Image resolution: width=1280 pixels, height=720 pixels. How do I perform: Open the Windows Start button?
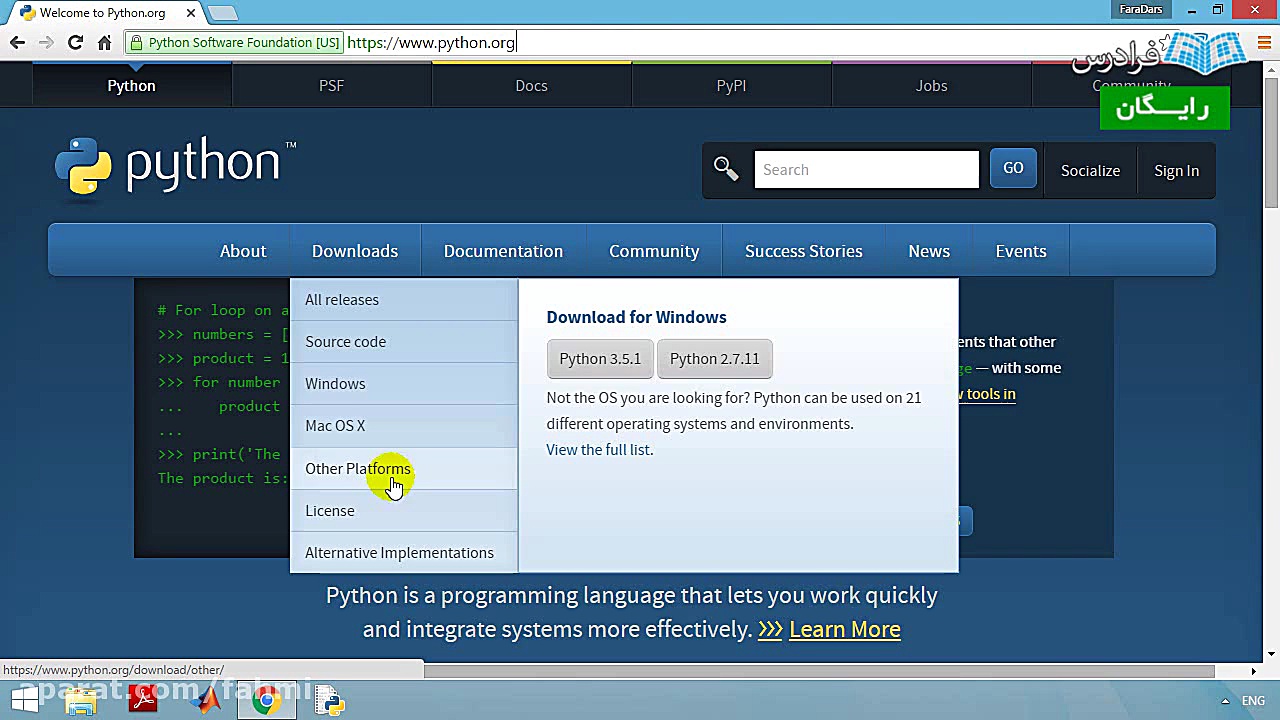coord(24,700)
